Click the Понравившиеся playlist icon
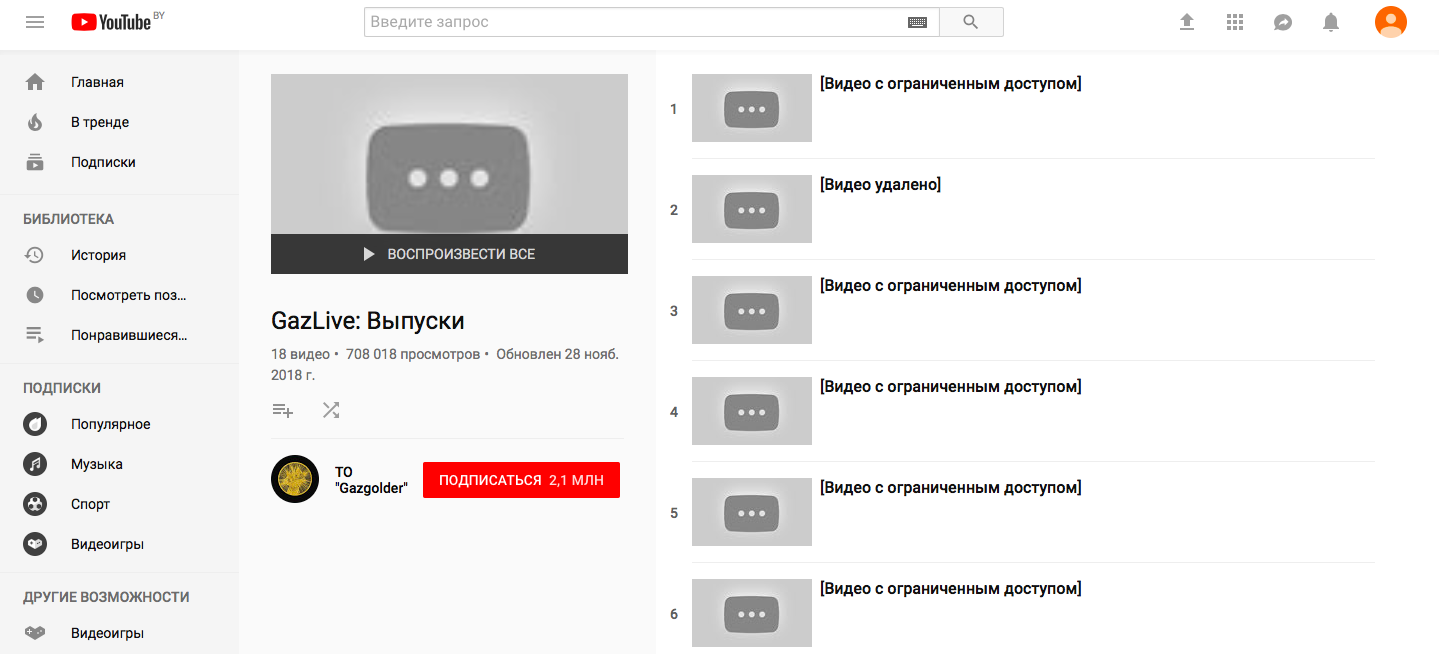This screenshot has width=1439, height=654. click(35, 335)
